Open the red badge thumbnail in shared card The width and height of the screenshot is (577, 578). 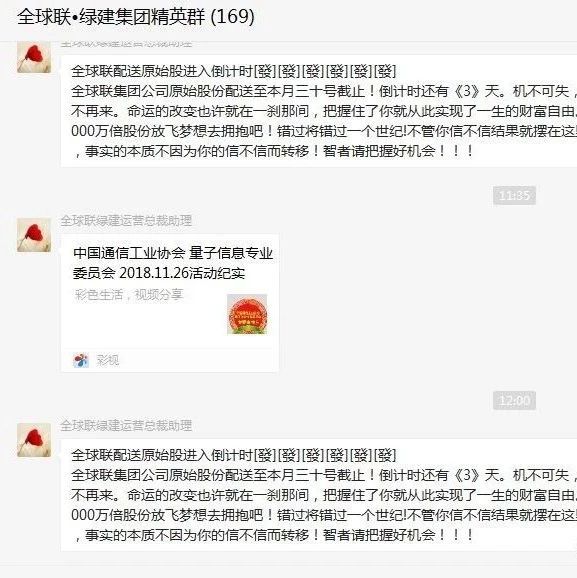tap(247, 314)
